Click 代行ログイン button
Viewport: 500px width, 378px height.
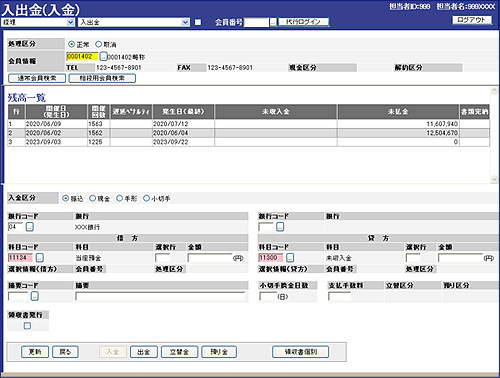coord(304,22)
